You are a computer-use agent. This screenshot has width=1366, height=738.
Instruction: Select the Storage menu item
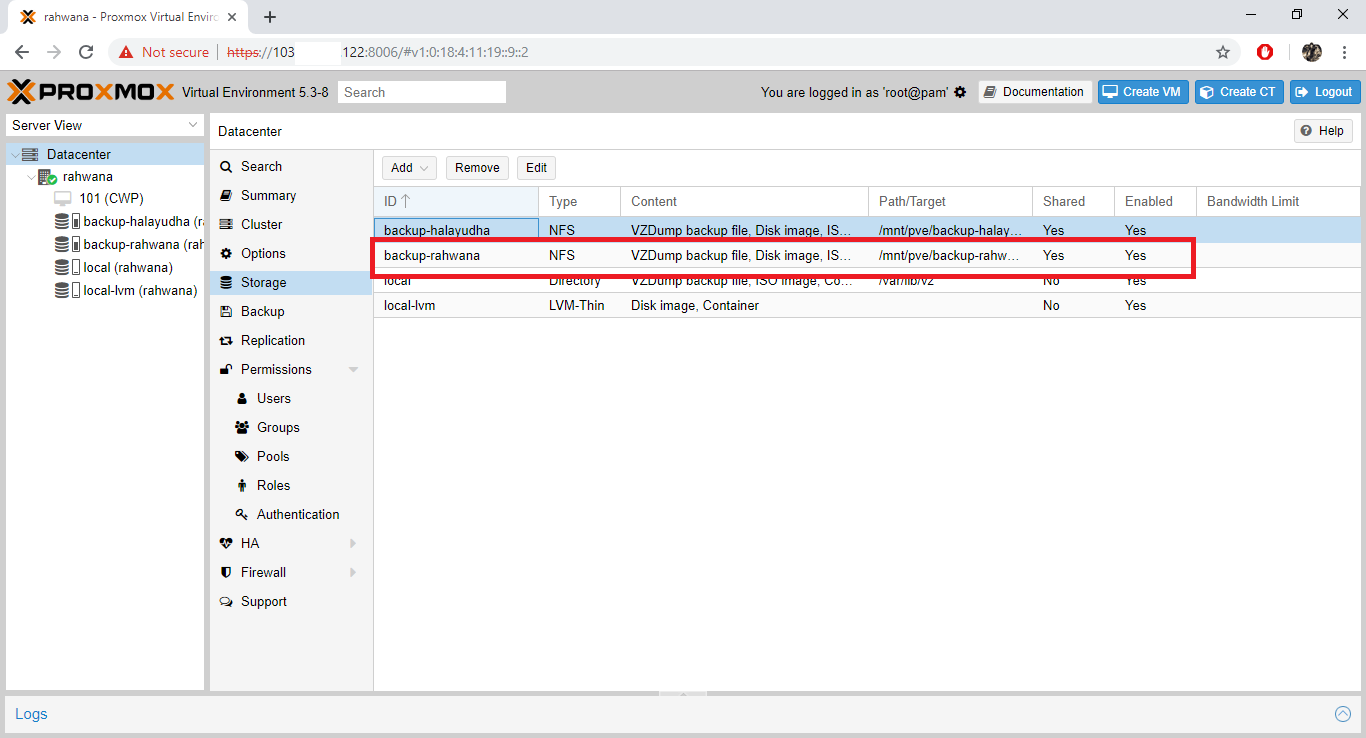291,283
